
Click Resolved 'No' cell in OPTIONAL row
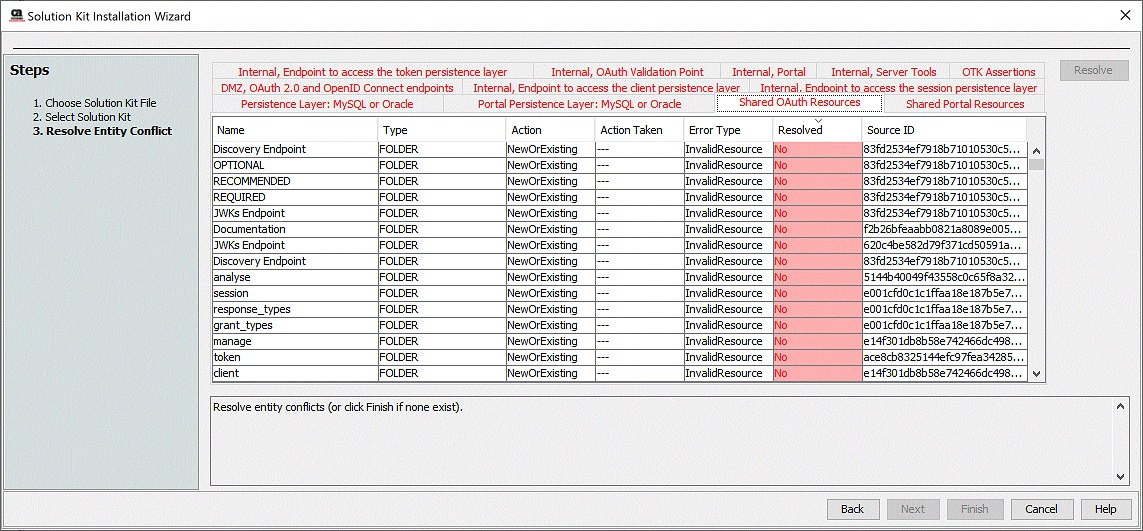[817, 165]
